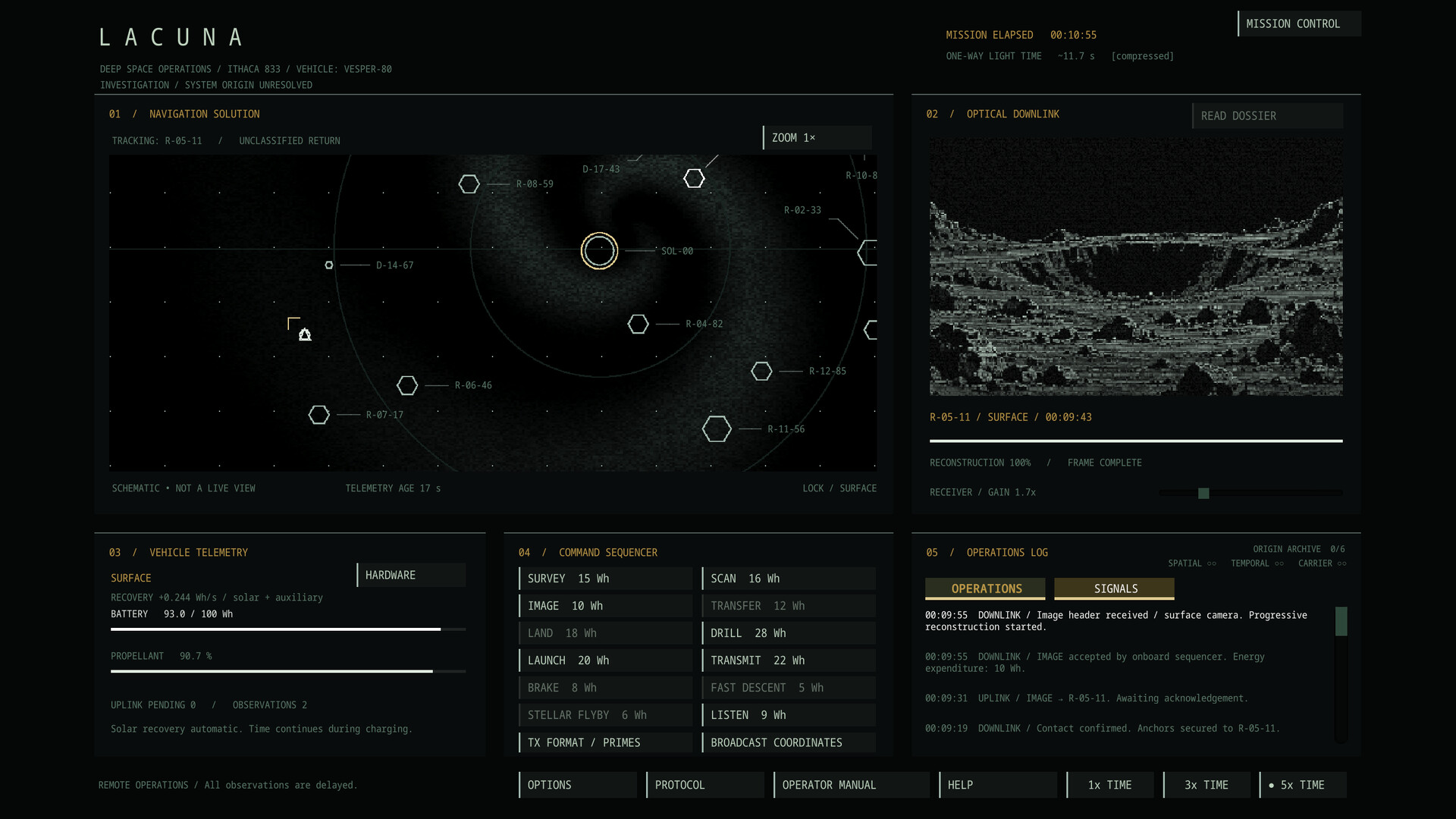Queue the DRILL 28 Wh command
The width and height of the screenshot is (1456, 819).
[789, 633]
